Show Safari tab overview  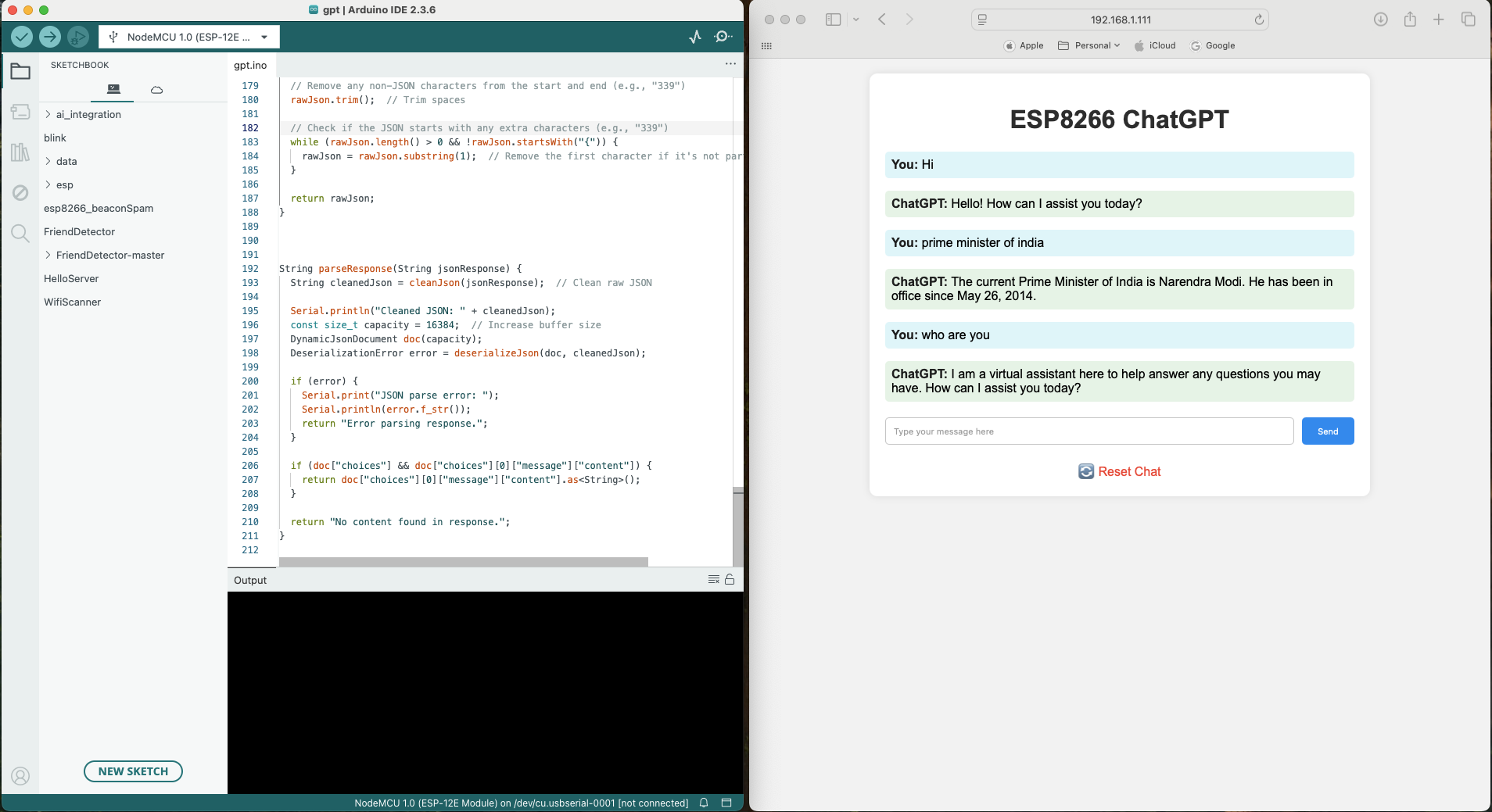(x=1469, y=20)
